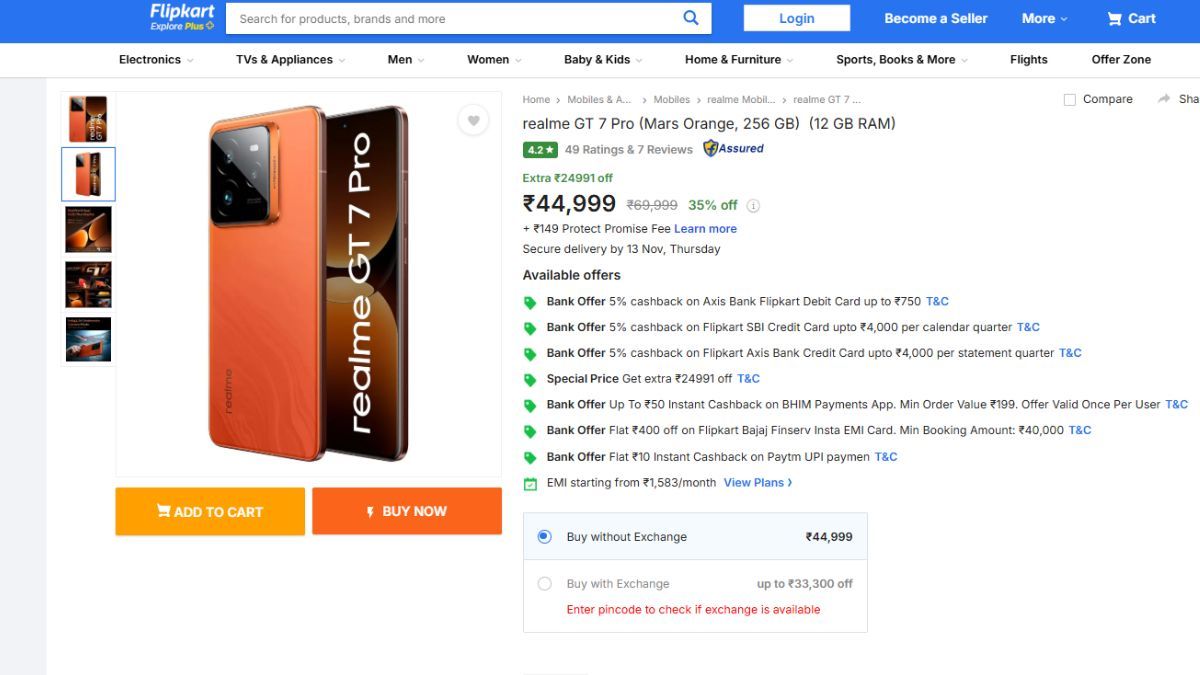The width and height of the screenshot is (1200, 675).
Task: Select second highlighted product thumbnail
Action: click(x=88, y=174)
